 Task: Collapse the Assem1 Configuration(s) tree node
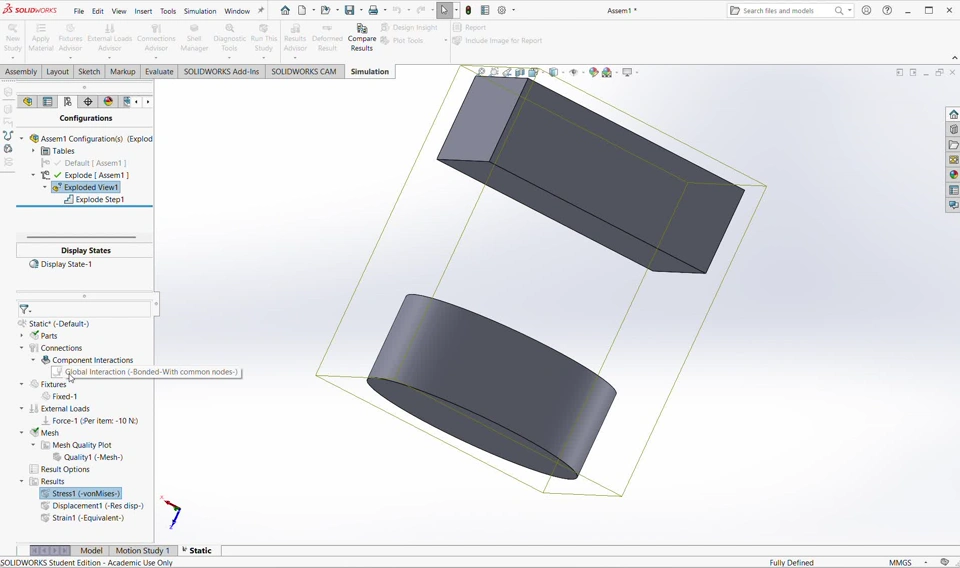21,139
